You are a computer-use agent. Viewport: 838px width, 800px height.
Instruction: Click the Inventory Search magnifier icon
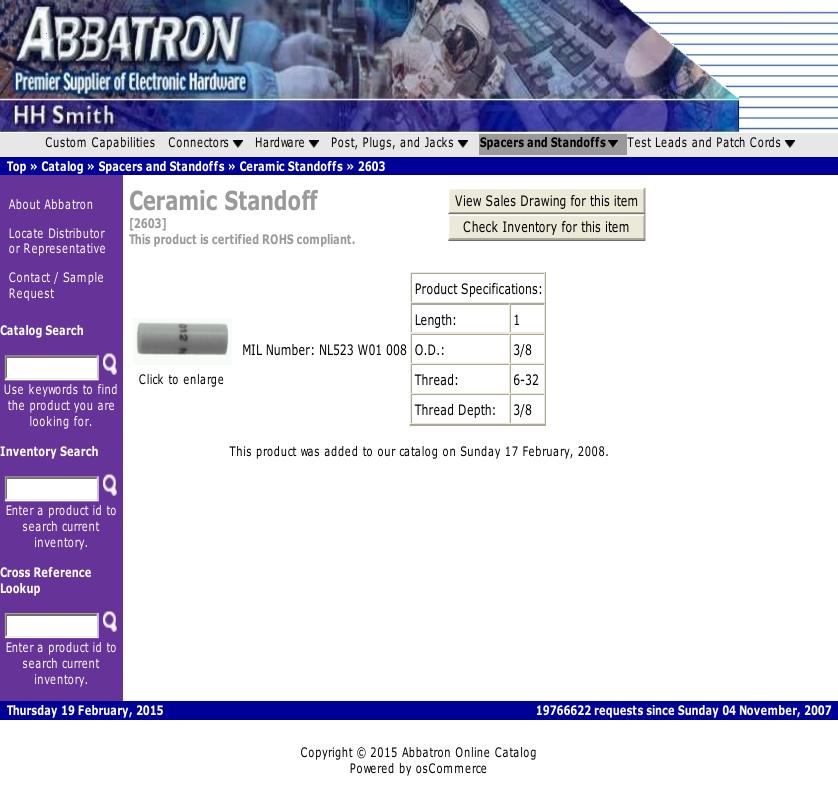point(110,485)
